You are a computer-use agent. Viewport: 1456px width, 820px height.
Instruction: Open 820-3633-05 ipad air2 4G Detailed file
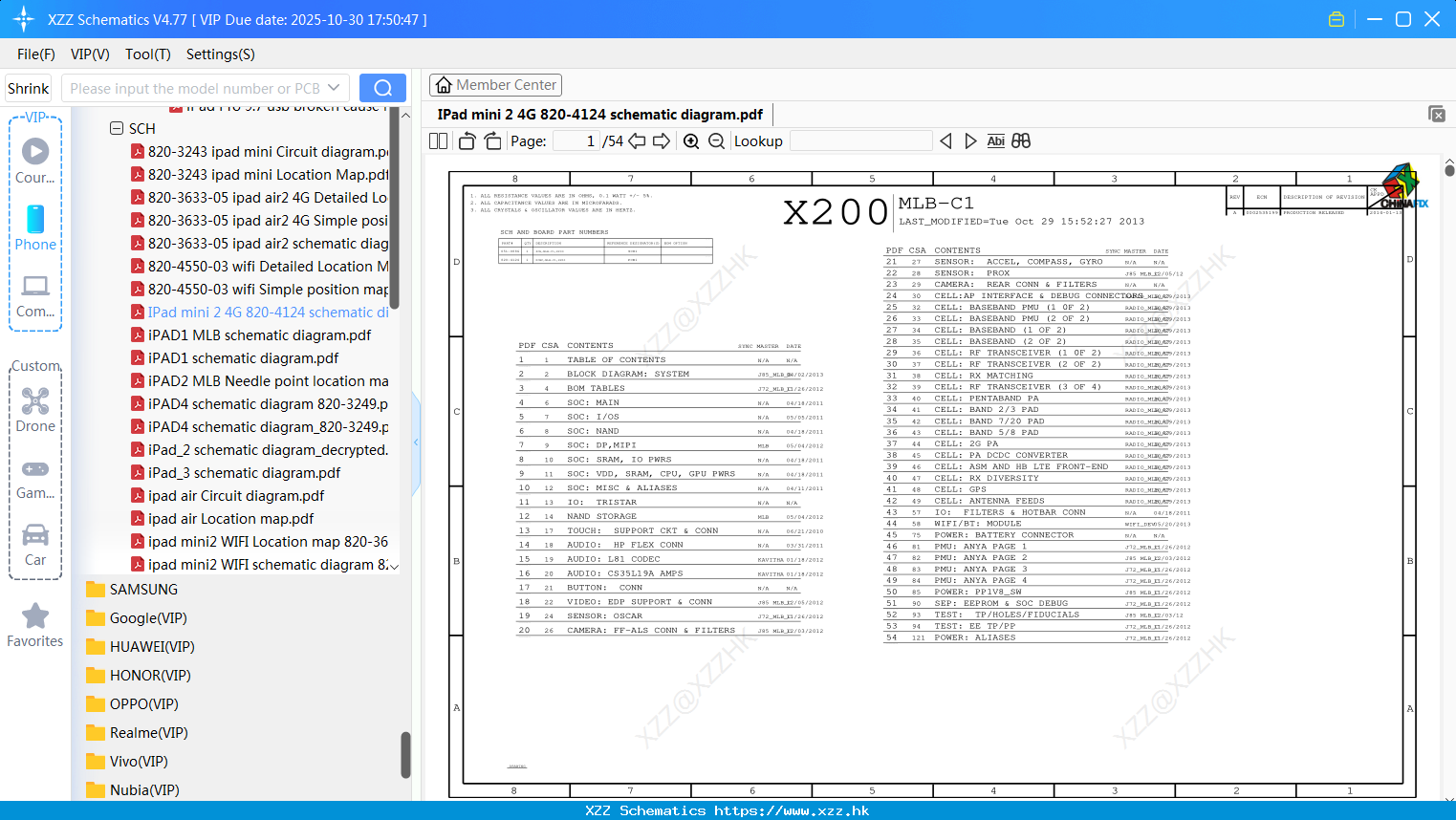[260, 197]
